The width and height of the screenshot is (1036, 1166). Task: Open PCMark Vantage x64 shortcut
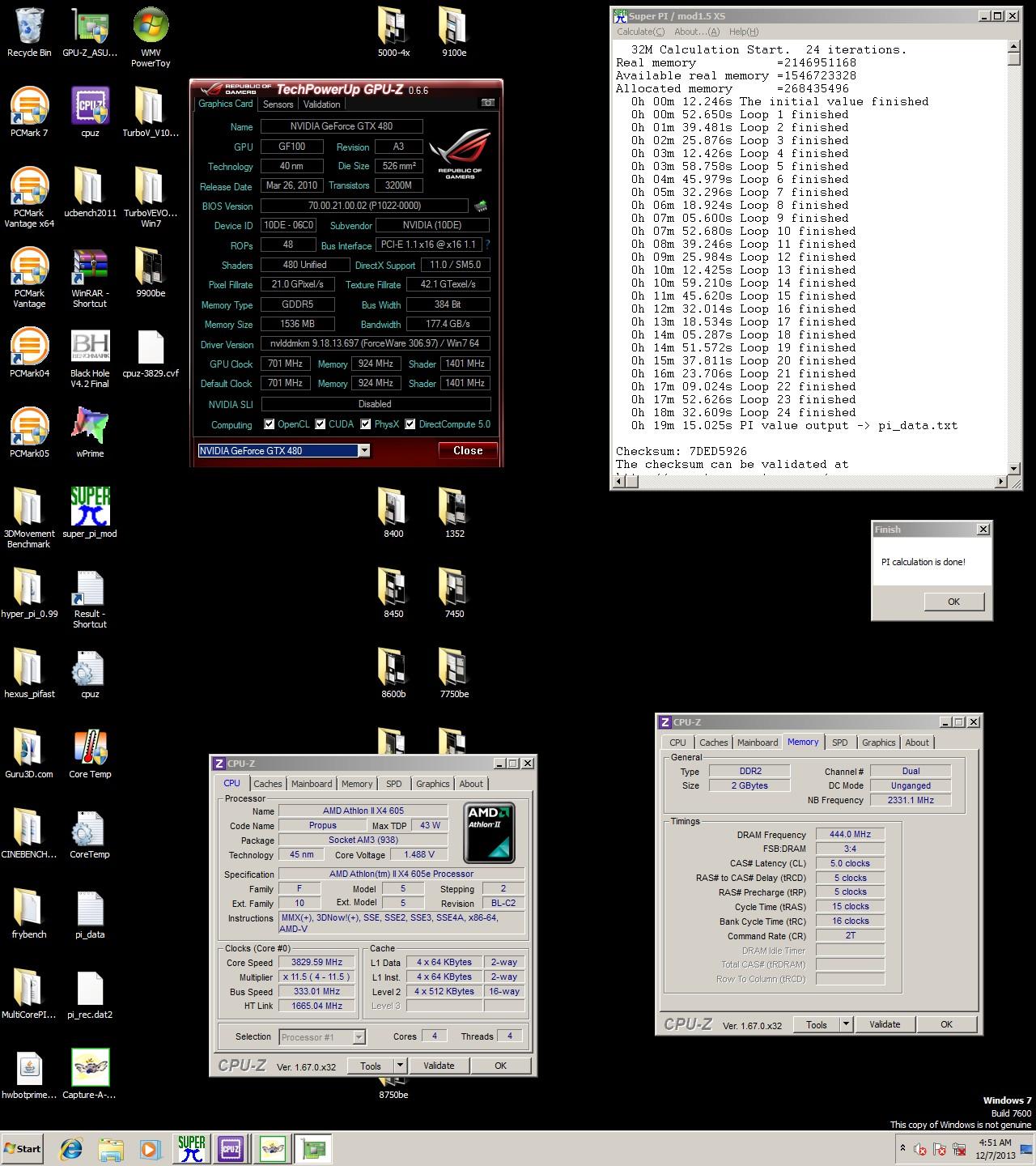pyautogui.click(x=29, y=198)
